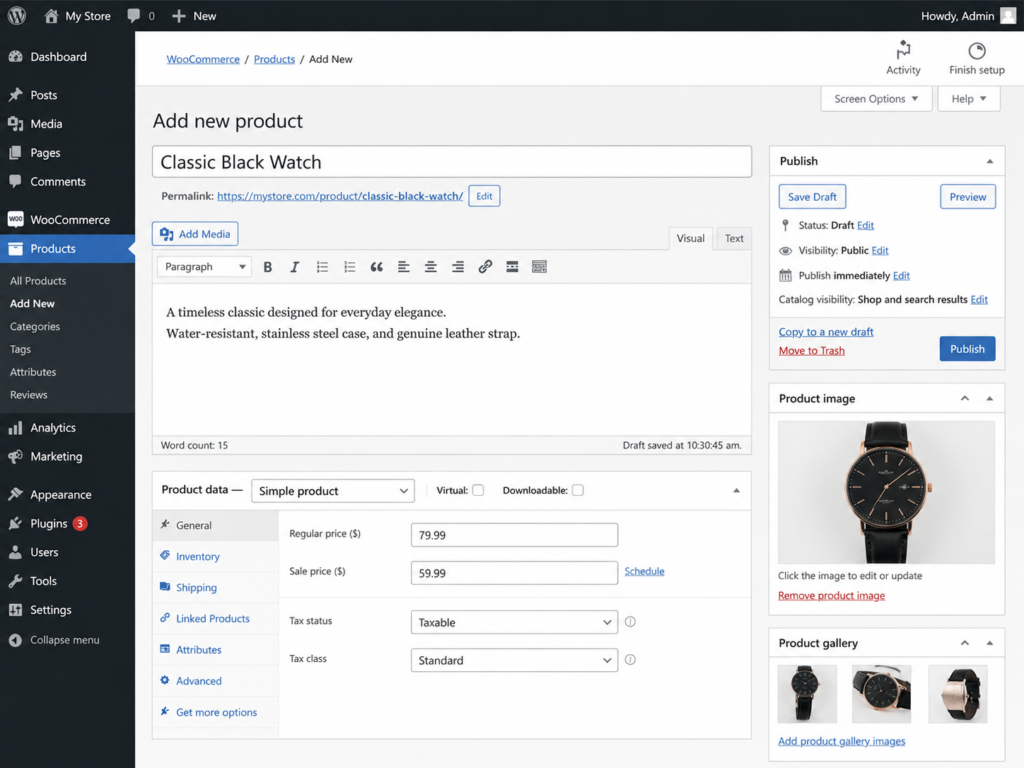Image resolution: width=1024 pixels, height=768 pixels.
Task: Open All Products submenu item
Action: [38, 281]
